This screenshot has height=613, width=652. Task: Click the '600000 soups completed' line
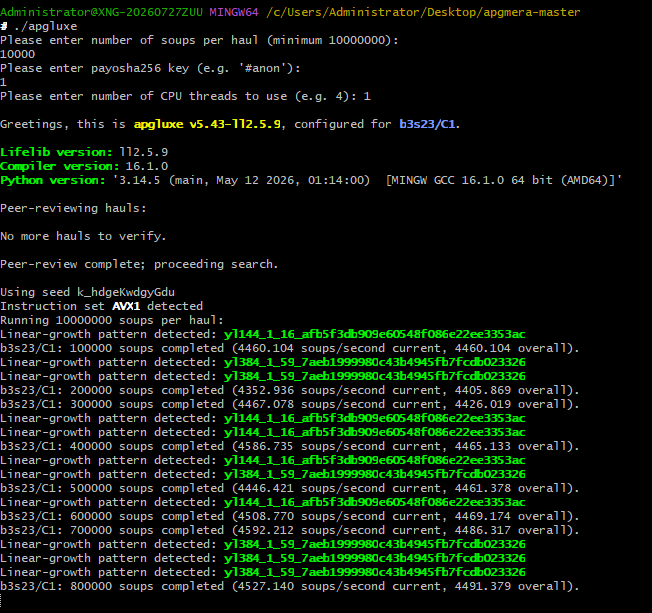289,516
